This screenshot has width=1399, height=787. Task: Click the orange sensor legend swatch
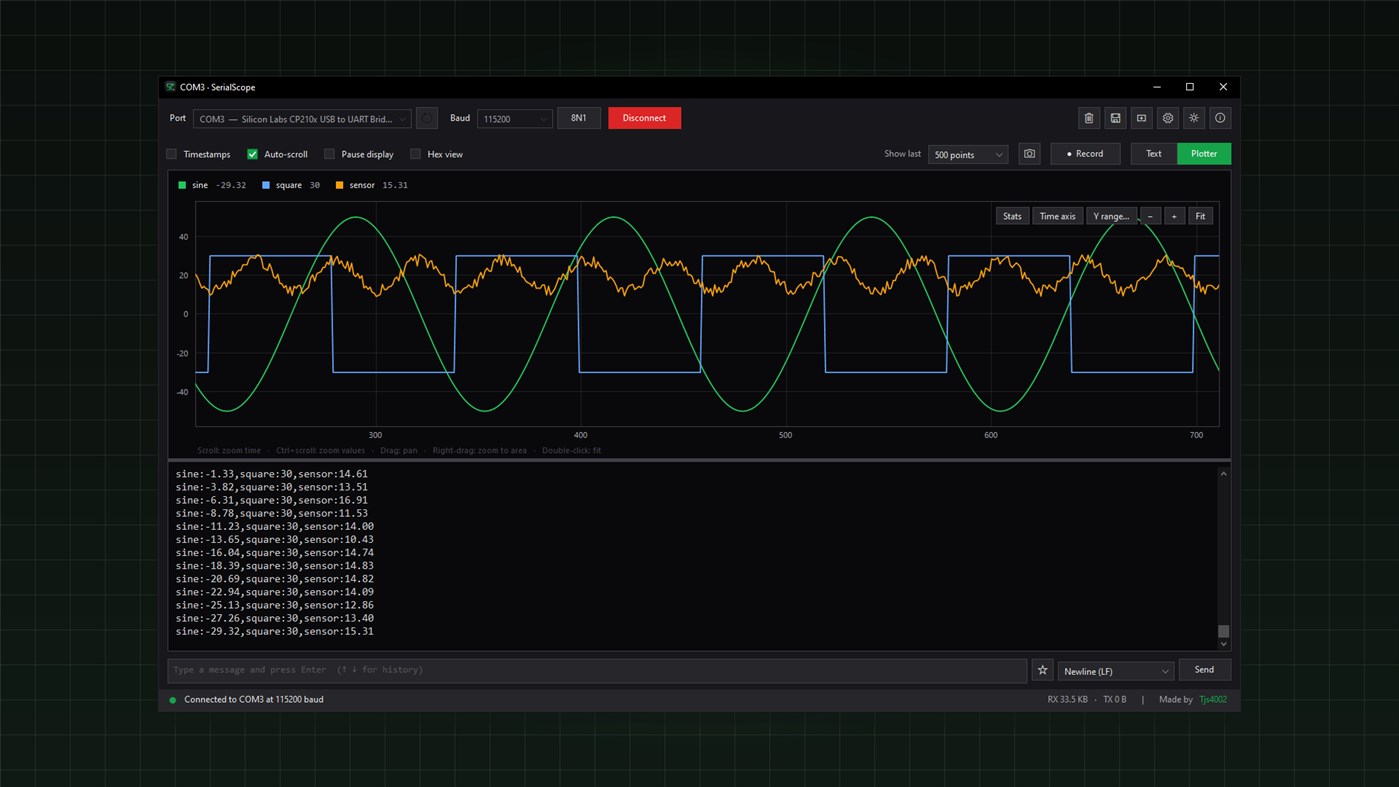pyautogui.click(x=339, y=185)
